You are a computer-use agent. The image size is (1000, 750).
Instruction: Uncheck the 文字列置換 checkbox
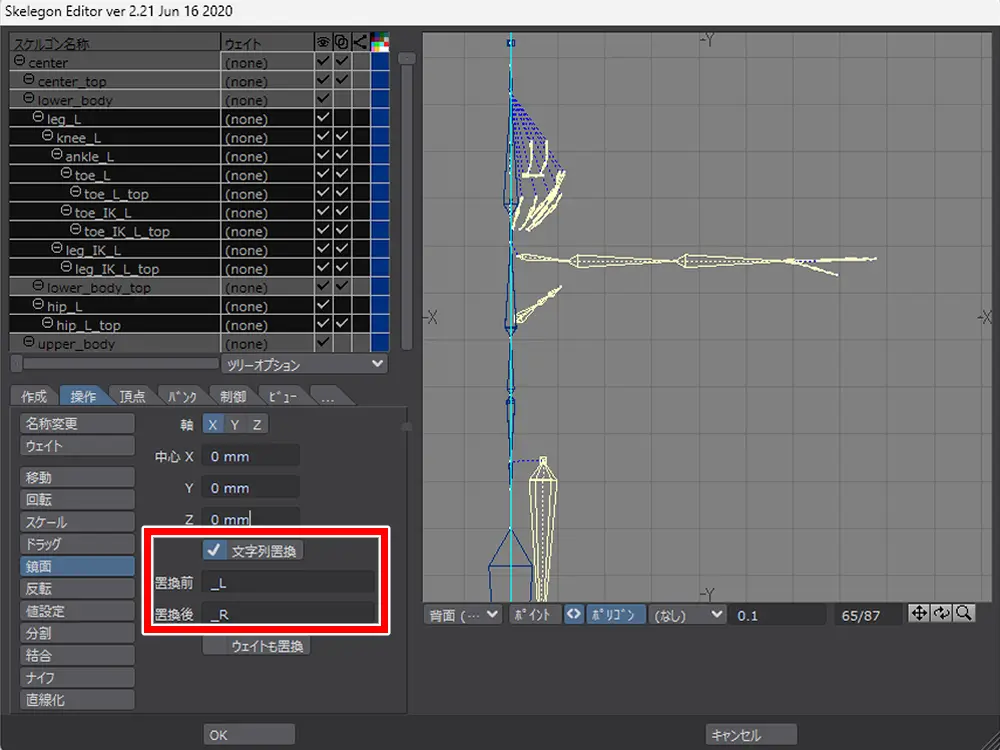213,550
